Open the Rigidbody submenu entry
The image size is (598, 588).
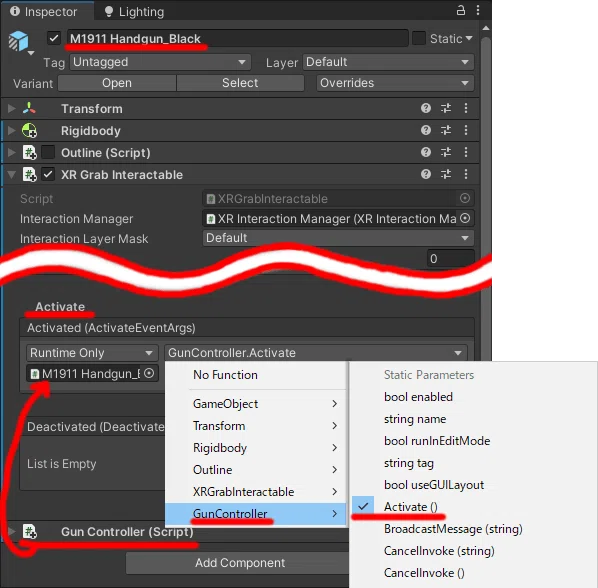256,448
